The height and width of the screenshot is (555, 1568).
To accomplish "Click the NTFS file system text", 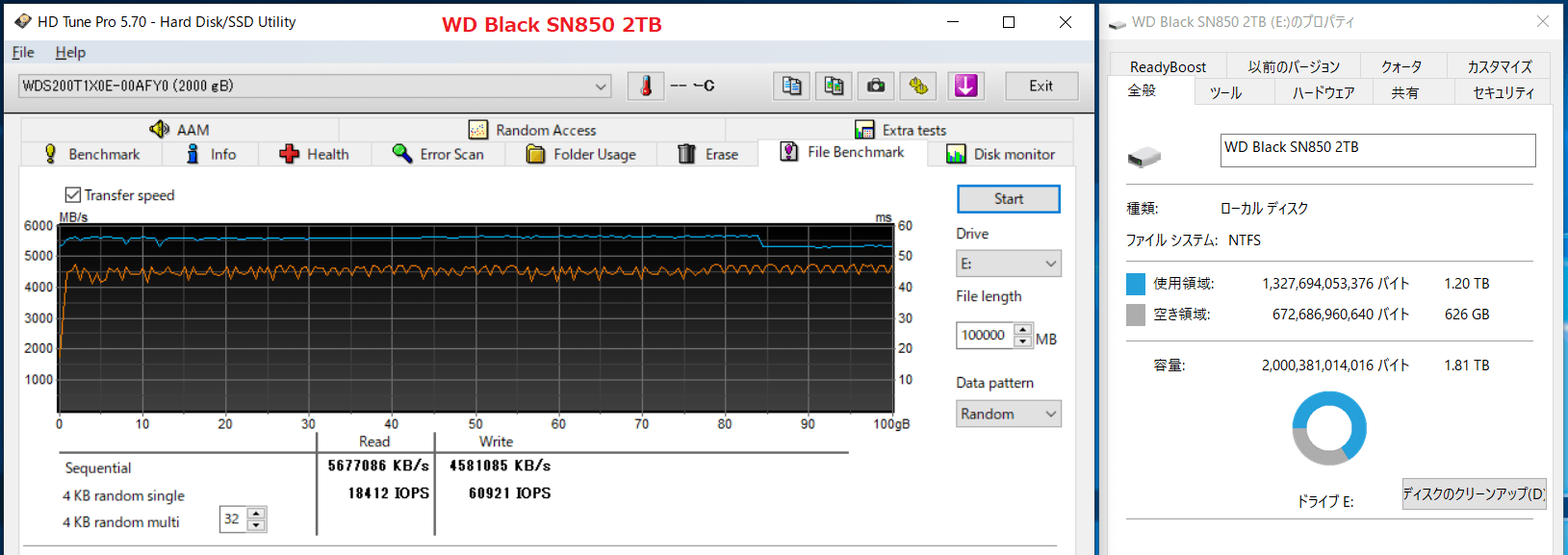I will (x=1245, y=240).
